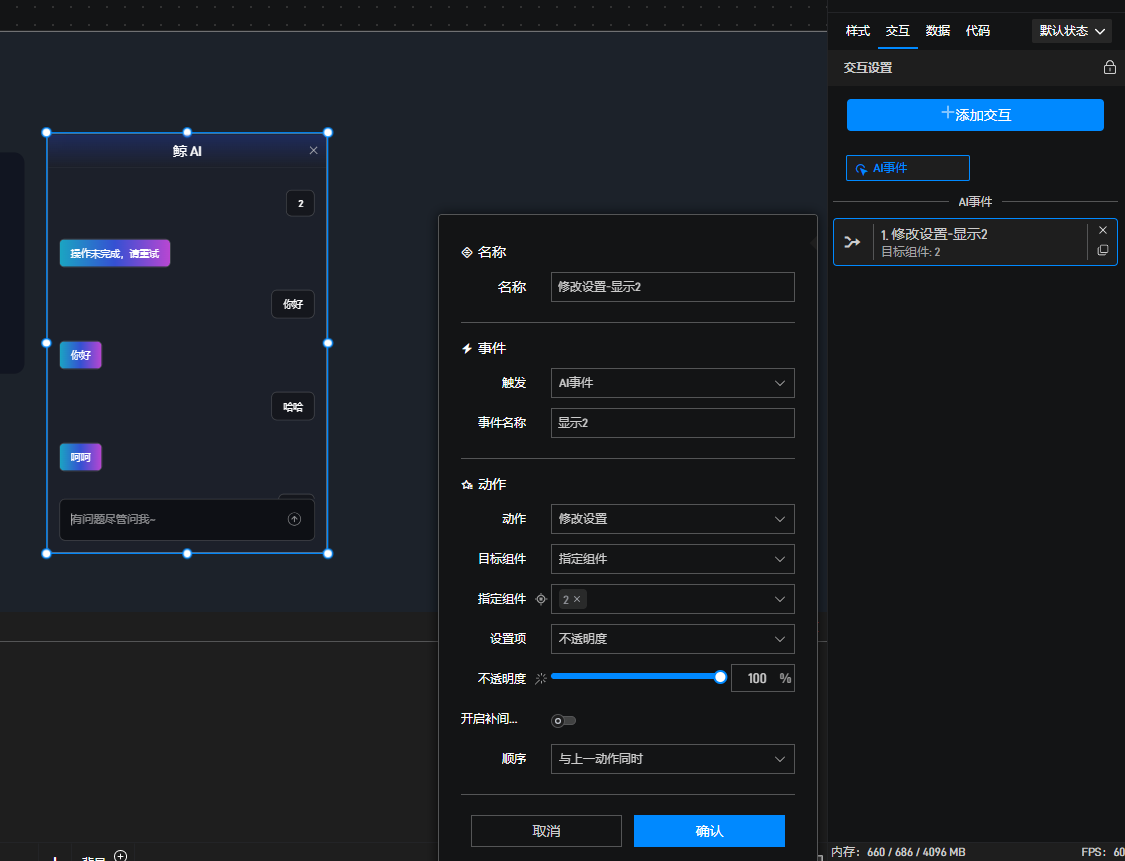Open the 顺序 dropdown showing 与上一动作同时

tap(672, 759)
